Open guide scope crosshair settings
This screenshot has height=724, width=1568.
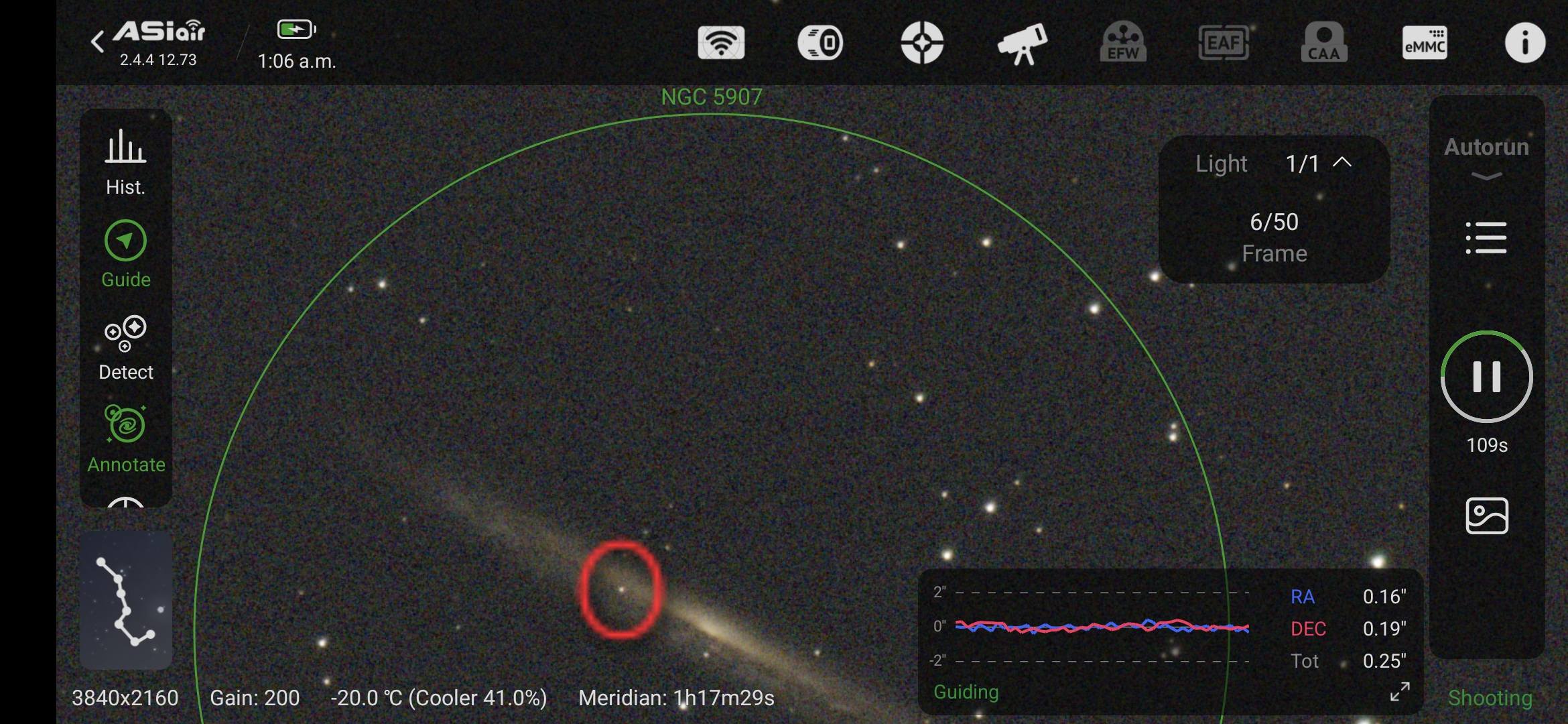(x=922, y=43)
